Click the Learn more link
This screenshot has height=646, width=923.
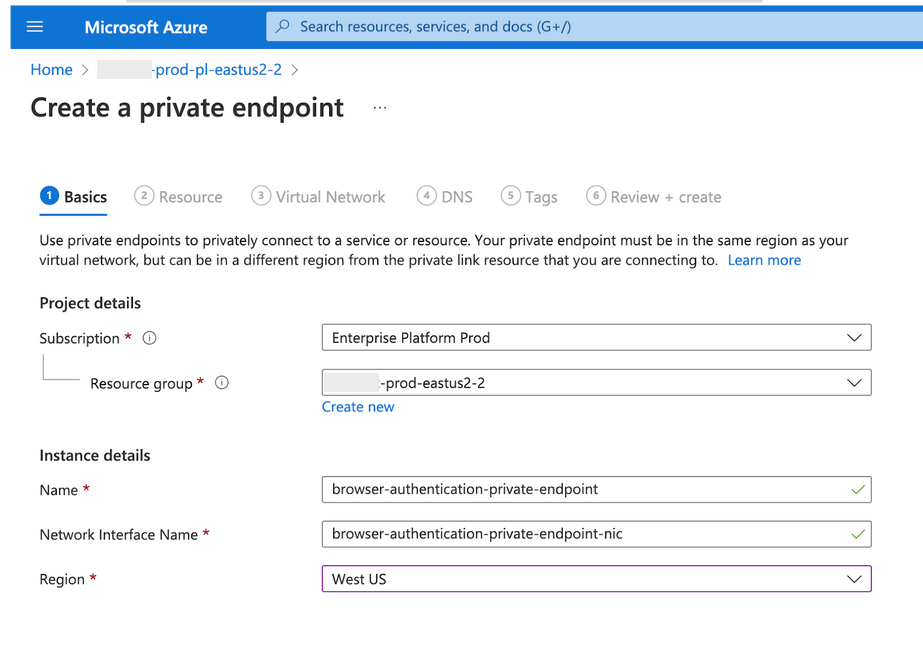point(764,260)
